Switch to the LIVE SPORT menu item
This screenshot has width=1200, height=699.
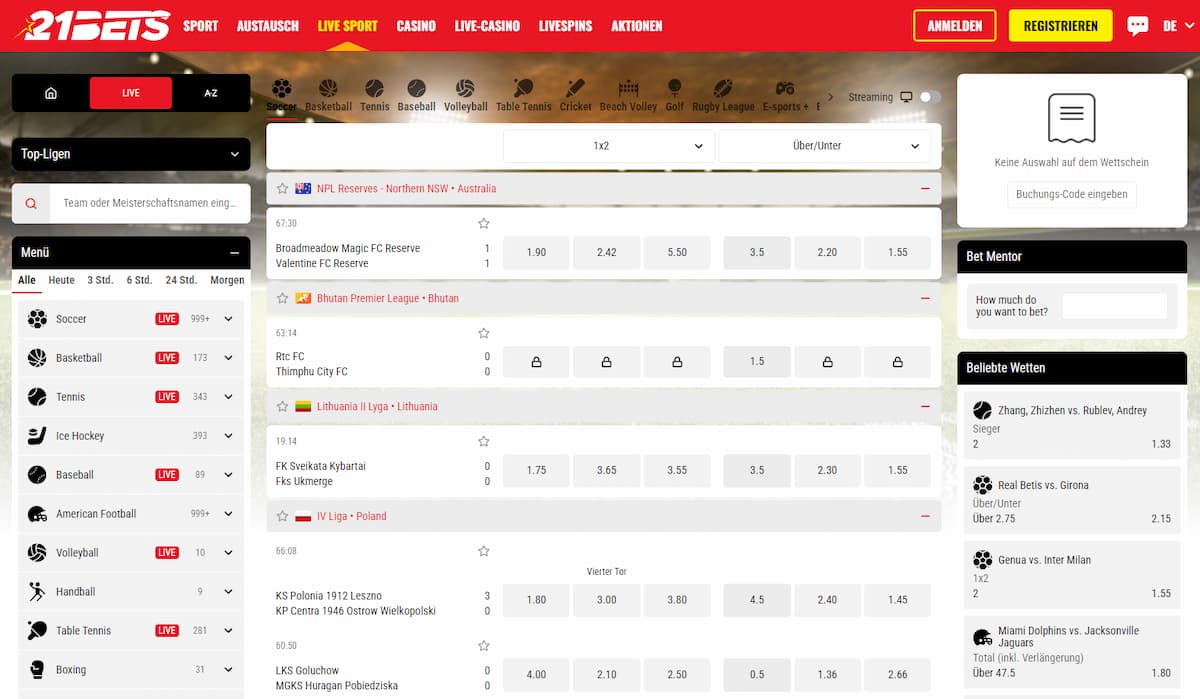click(348, 26)
